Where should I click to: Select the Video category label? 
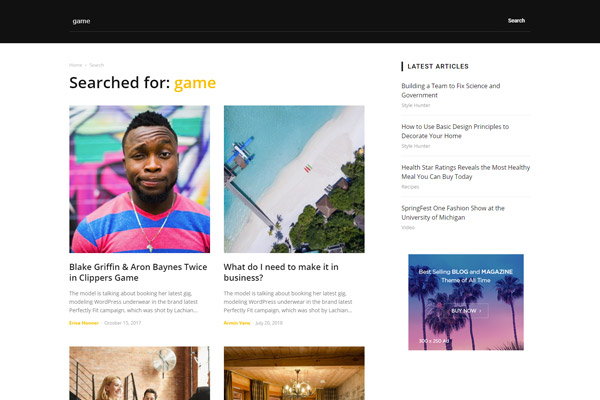tap(408, 227)
